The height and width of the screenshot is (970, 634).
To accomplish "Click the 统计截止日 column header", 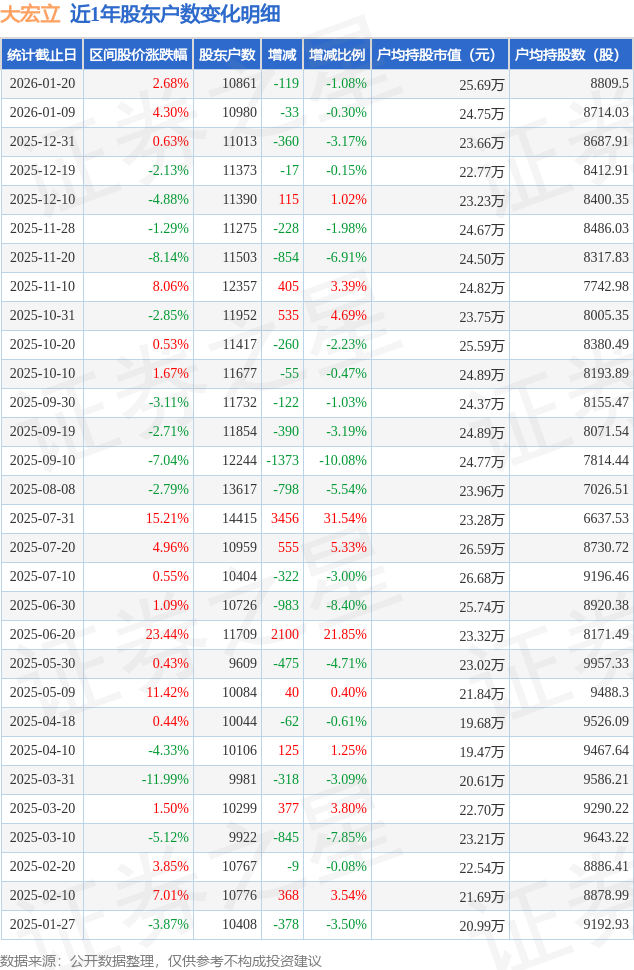I will (41, 55).
